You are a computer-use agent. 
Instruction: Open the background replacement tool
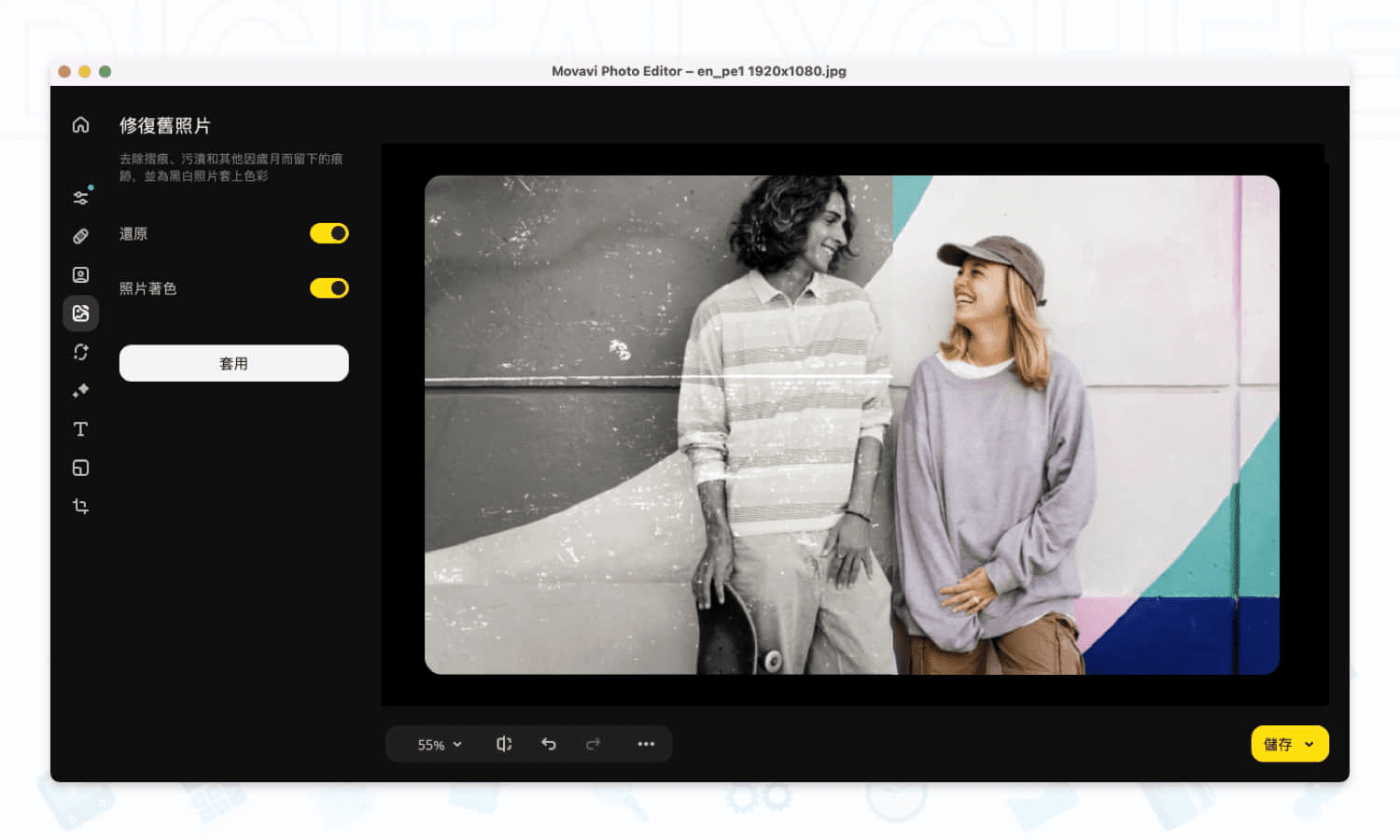[80, 352]
